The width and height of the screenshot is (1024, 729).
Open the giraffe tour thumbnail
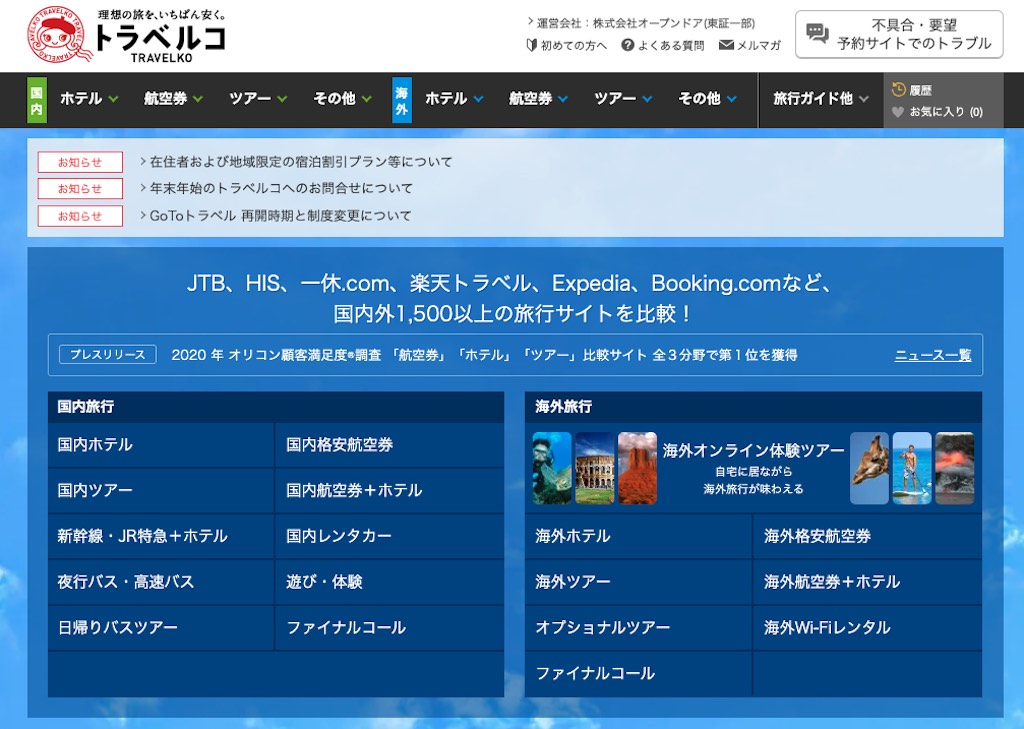pos(869,468)
